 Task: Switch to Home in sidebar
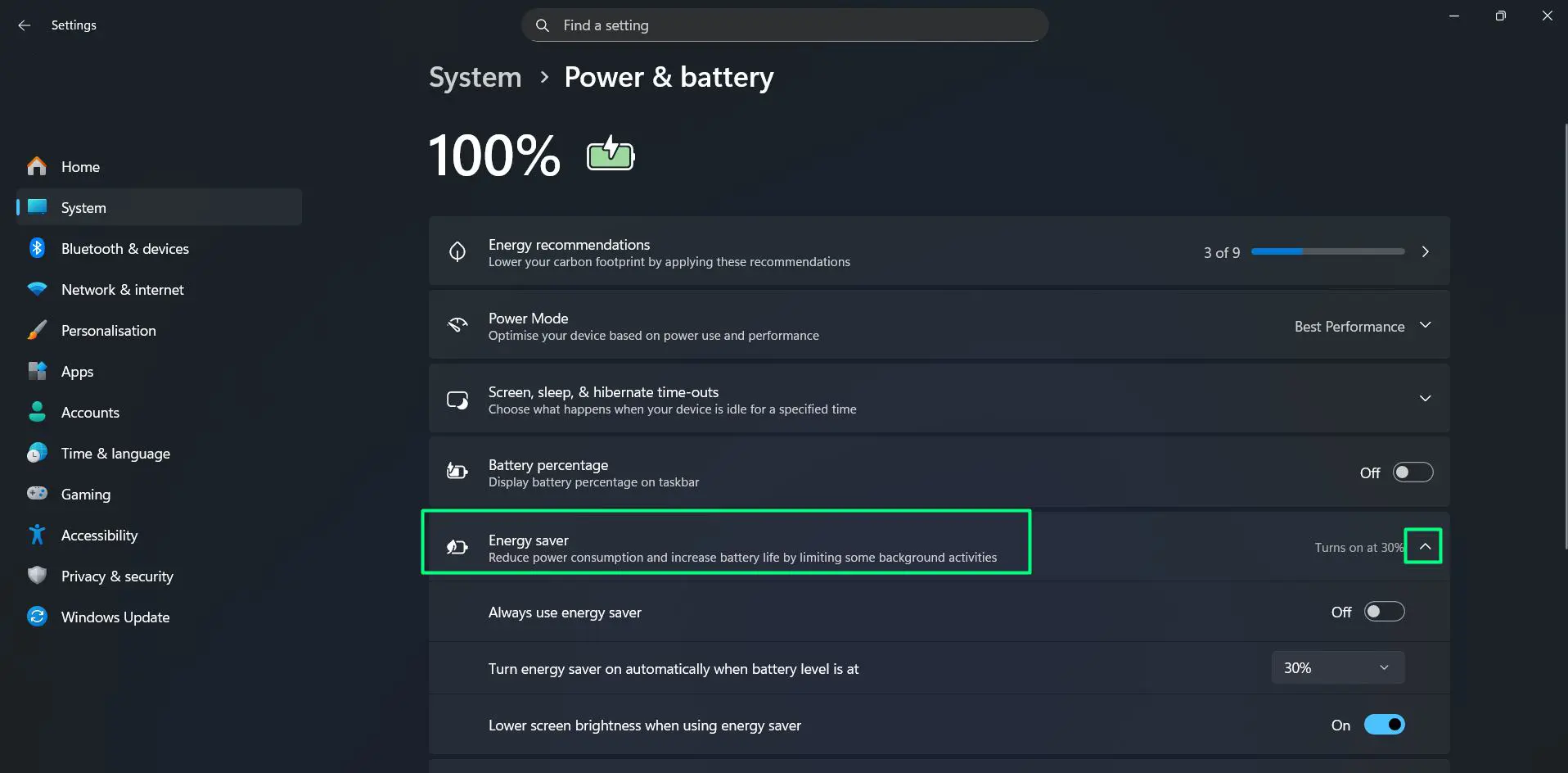click(x=80, y=166)
